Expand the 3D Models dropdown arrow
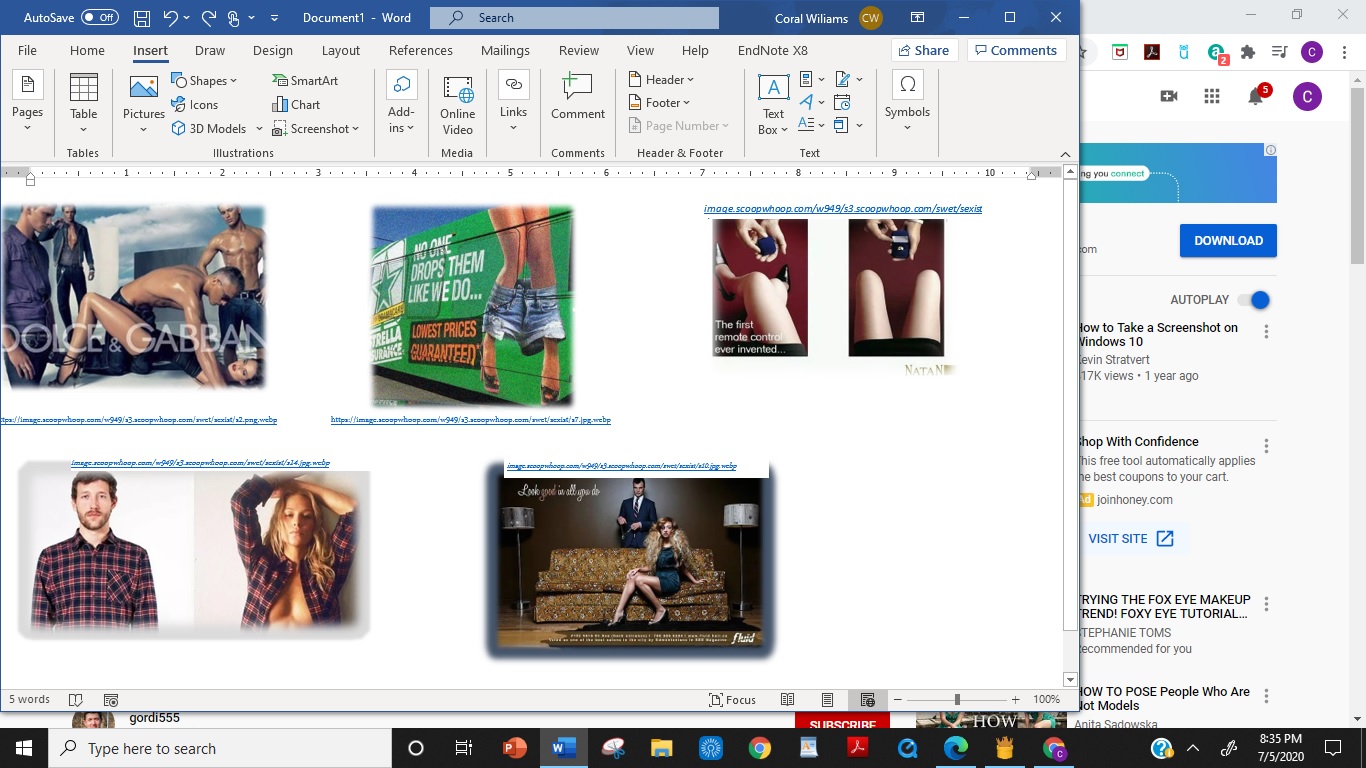 pyautogui.click(x=259, y=129)
